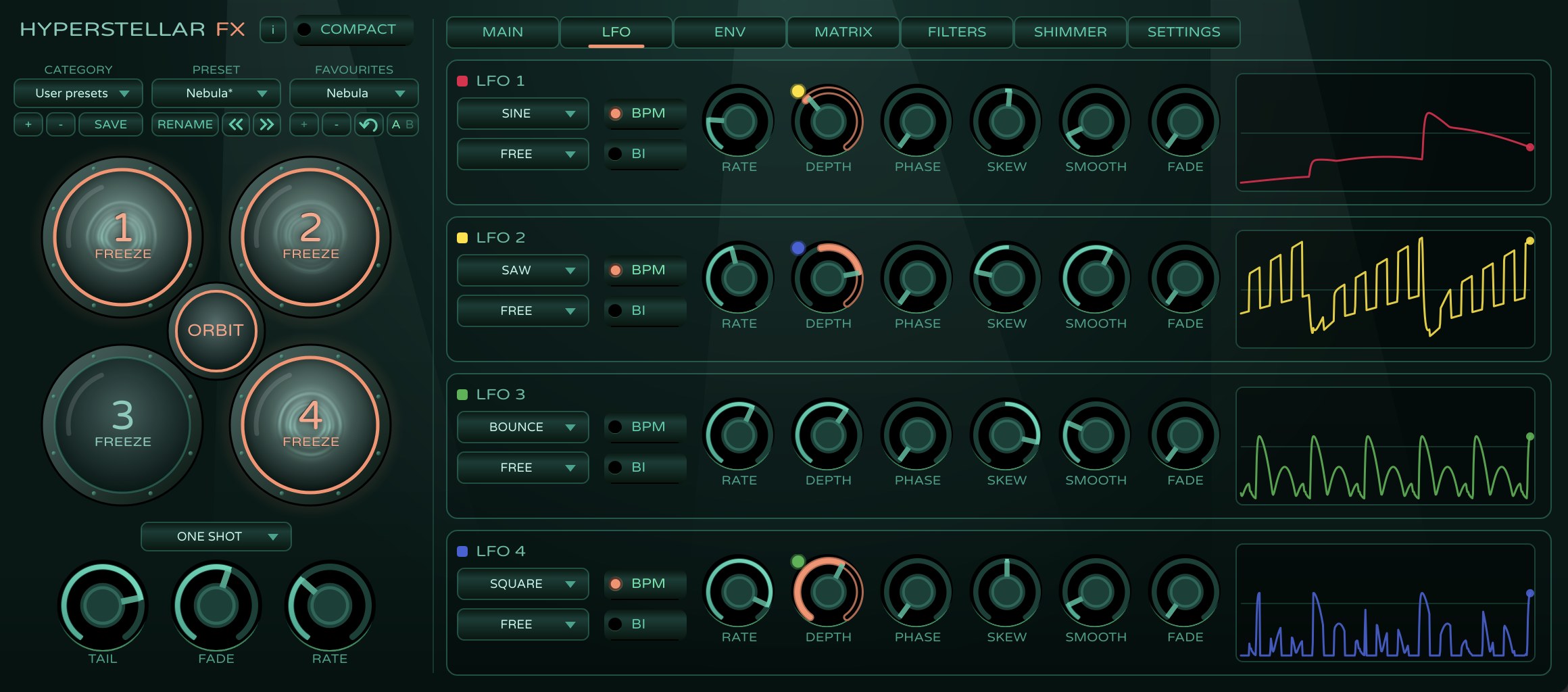Click the RENAME preset button

(x=185, y=124)
